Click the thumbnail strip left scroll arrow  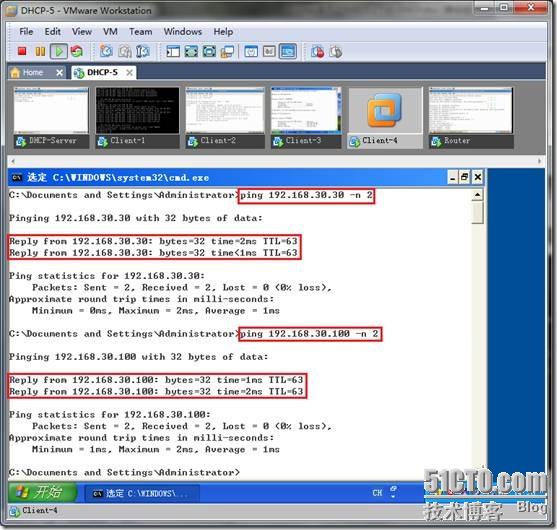(x=13, y=161)
